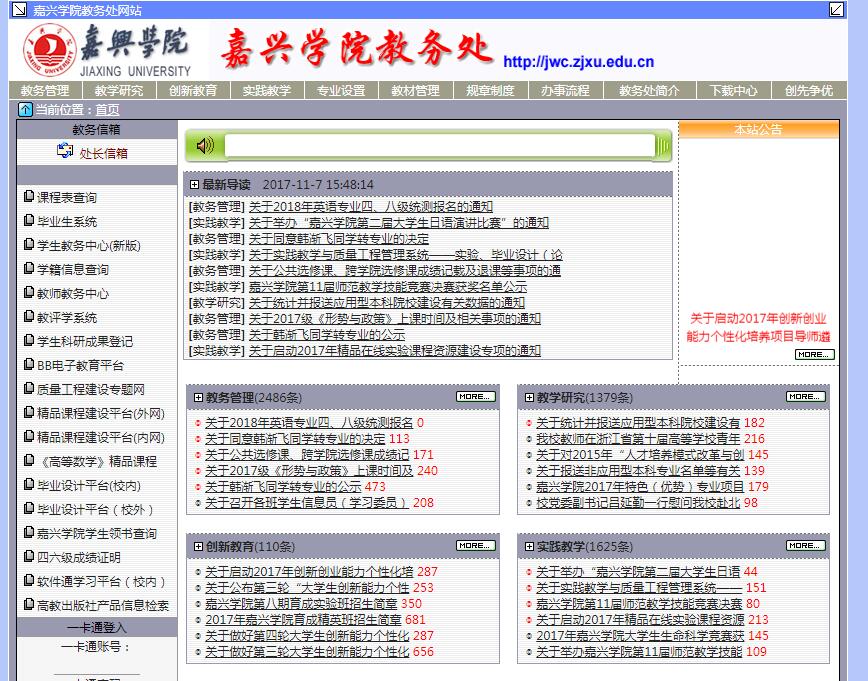Click MORE button in 教学研究 panel
868x681 pixels.
(x=805, y=396)
